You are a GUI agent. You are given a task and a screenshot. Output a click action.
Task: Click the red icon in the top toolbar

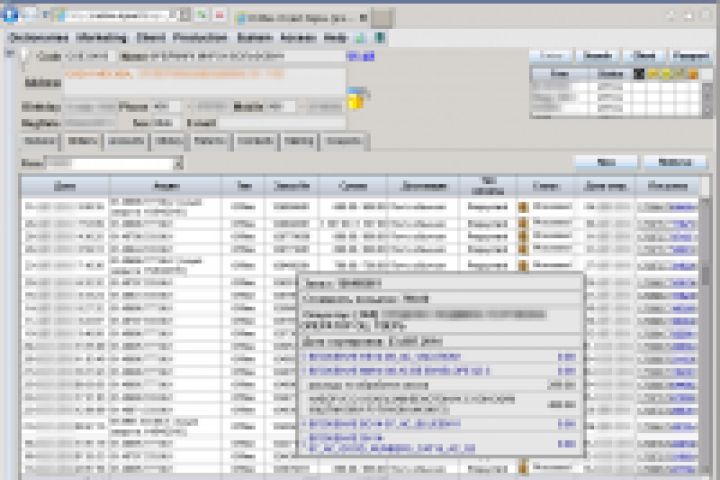click(219, 15)
